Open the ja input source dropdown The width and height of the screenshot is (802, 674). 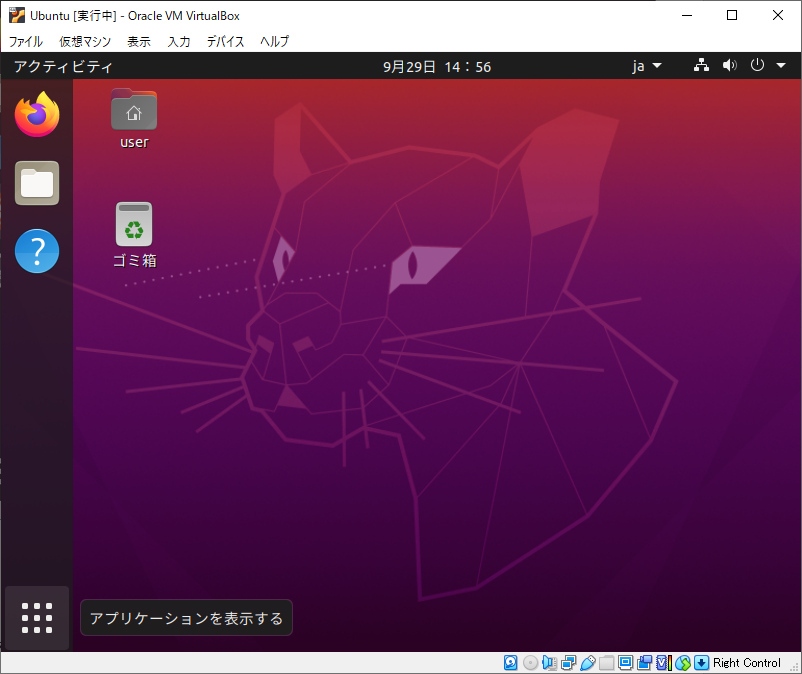pyautogui.click(x=647, y=66)
